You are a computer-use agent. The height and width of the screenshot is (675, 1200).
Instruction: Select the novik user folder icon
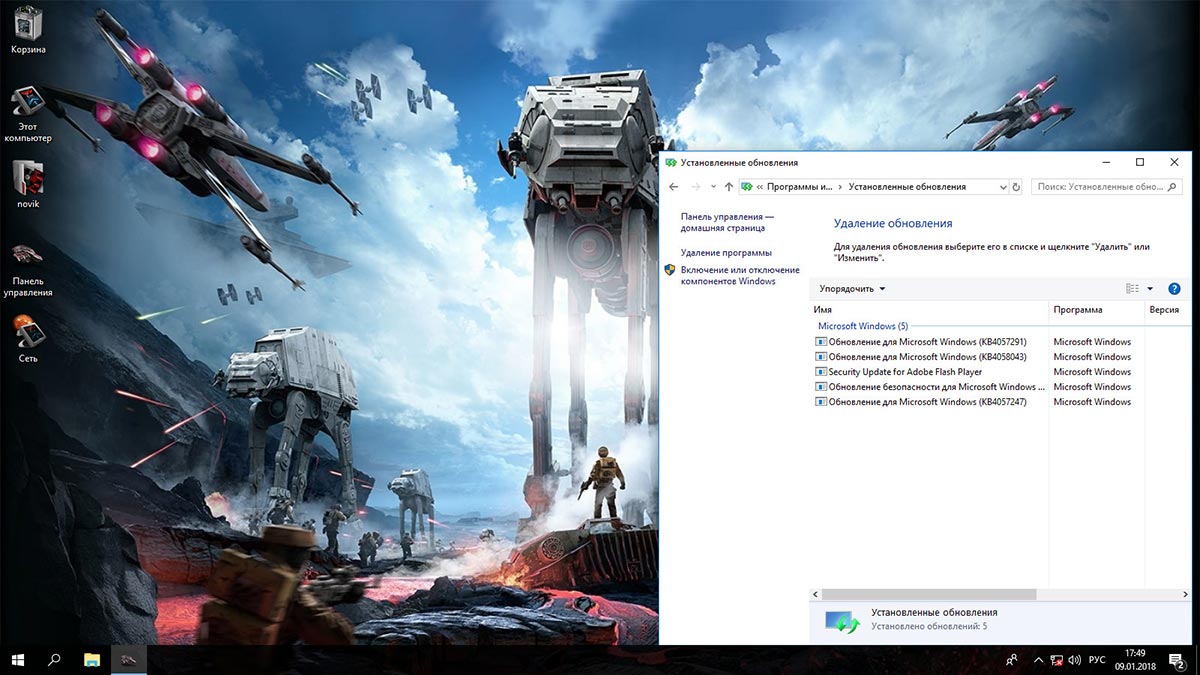click(x=28, y=183)
